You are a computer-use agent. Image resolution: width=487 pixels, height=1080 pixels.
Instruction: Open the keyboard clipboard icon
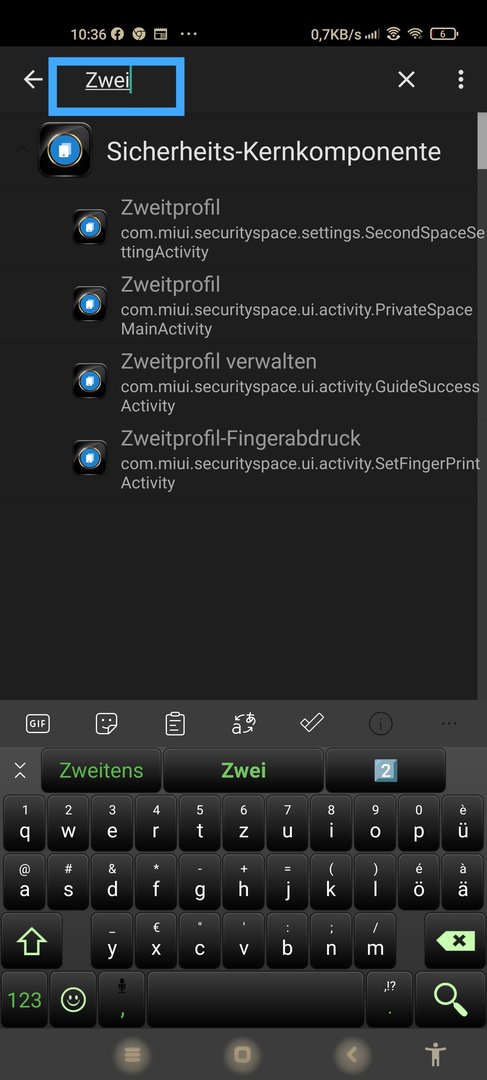point(175,724)
